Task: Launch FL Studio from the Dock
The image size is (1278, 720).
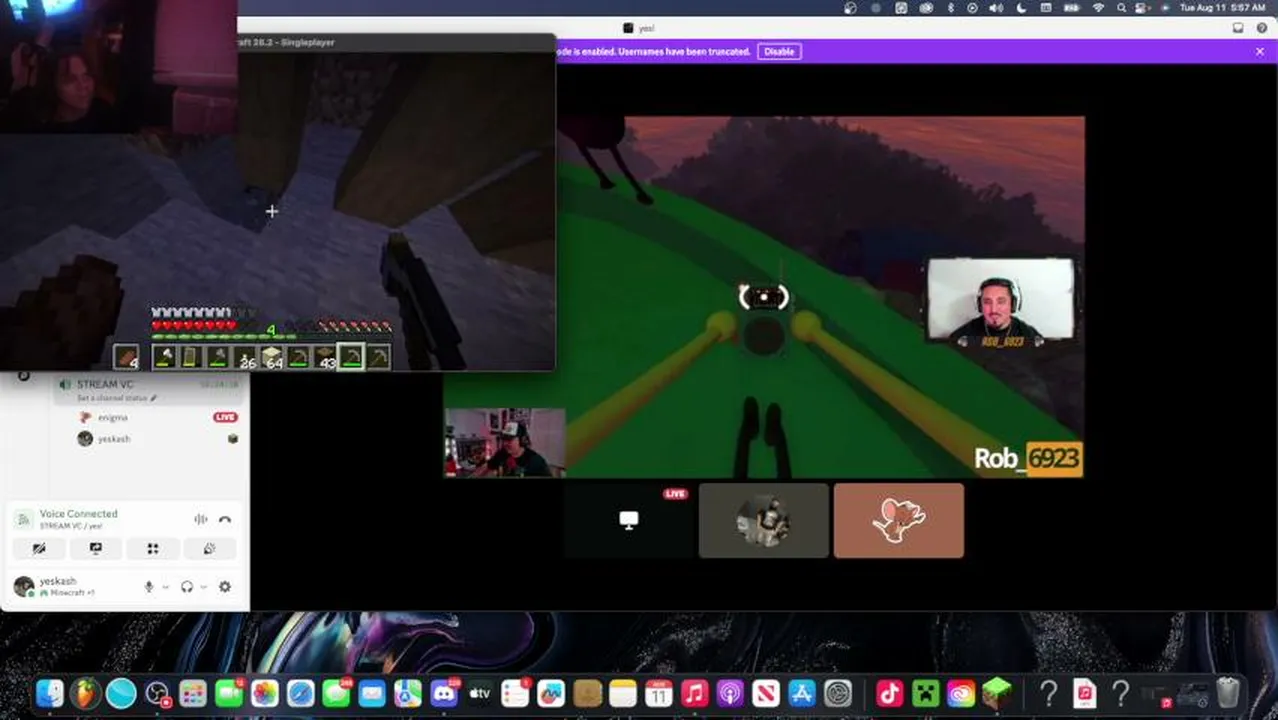Action: pyautogui.click(x=86, y=693)
